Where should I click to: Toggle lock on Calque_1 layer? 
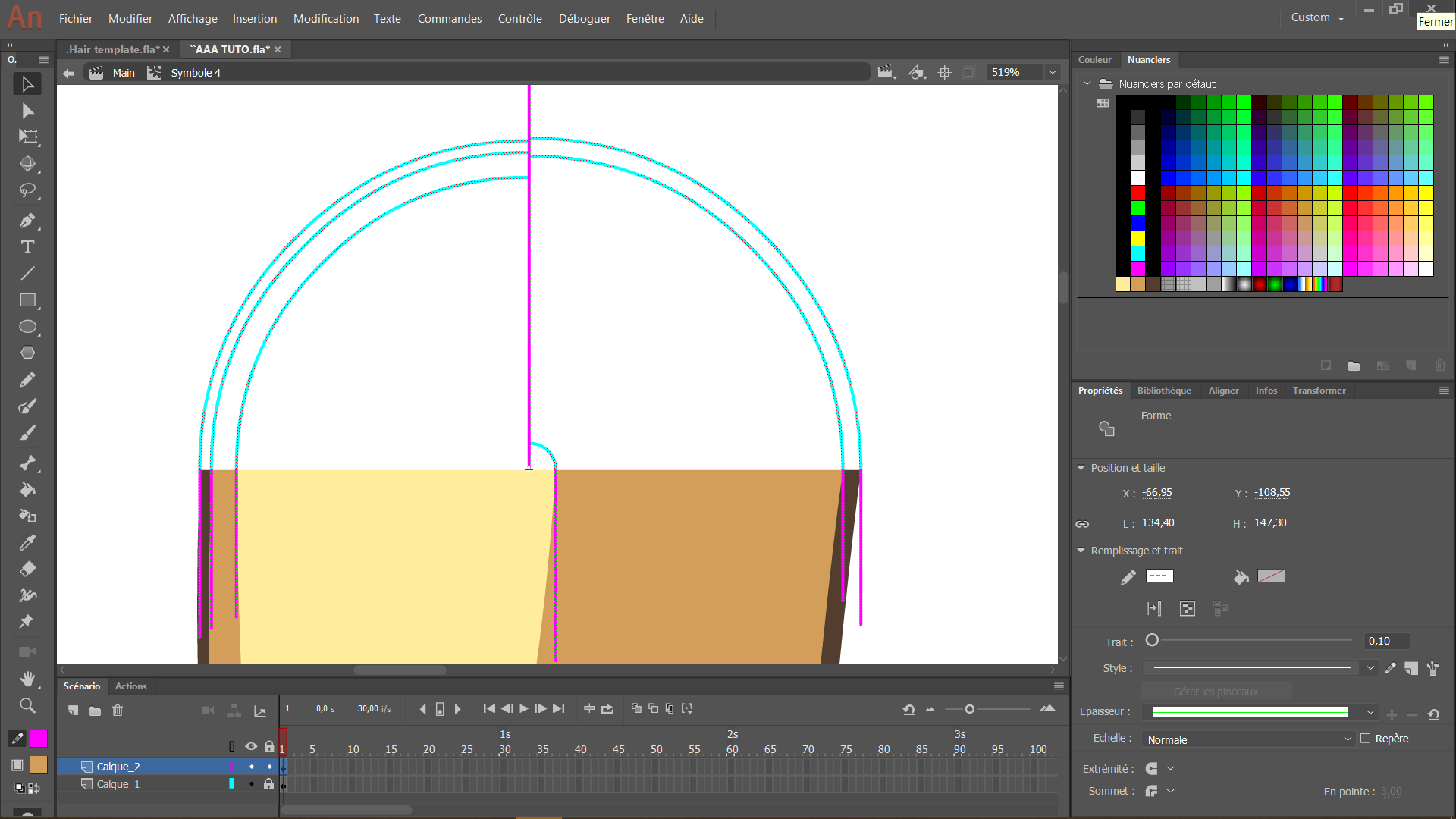(x=268, y=784)
